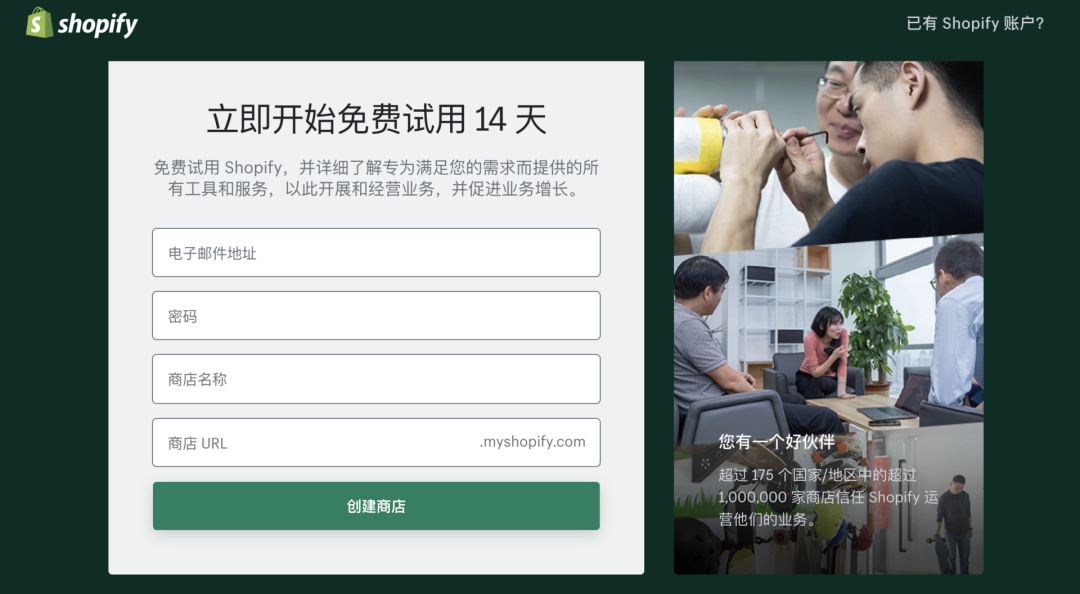Focus the 密码 password input field

click(x=376, y=316)
